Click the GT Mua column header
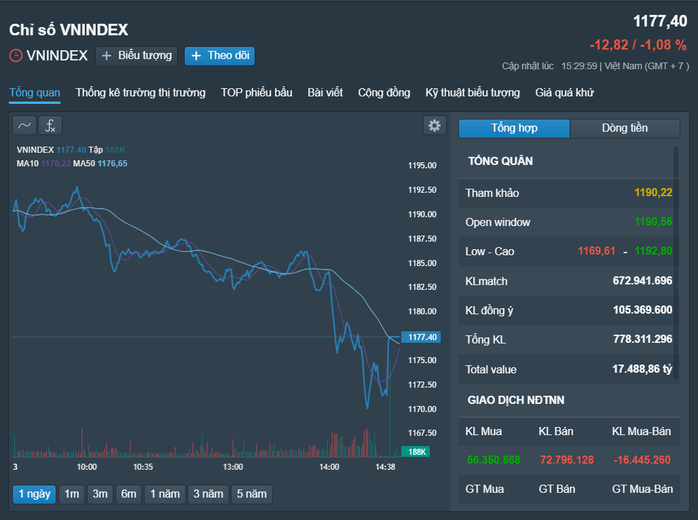The width and height of the screenshot is (698, 520). [484, 489]
